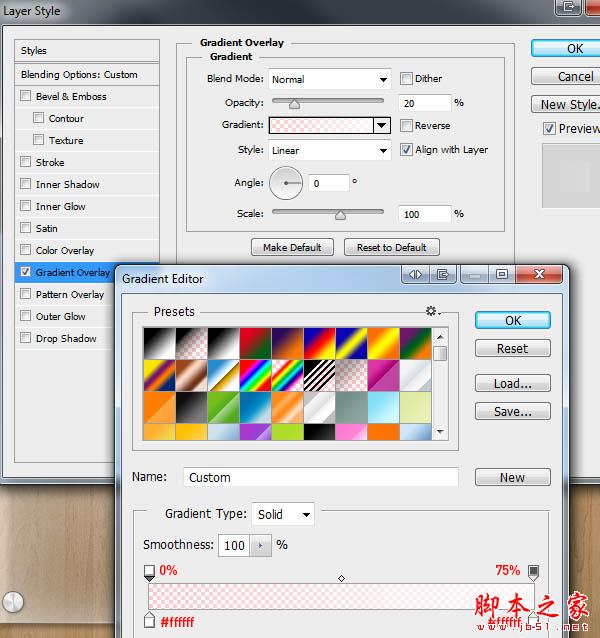Open the Style Linear dropdown

329,151
